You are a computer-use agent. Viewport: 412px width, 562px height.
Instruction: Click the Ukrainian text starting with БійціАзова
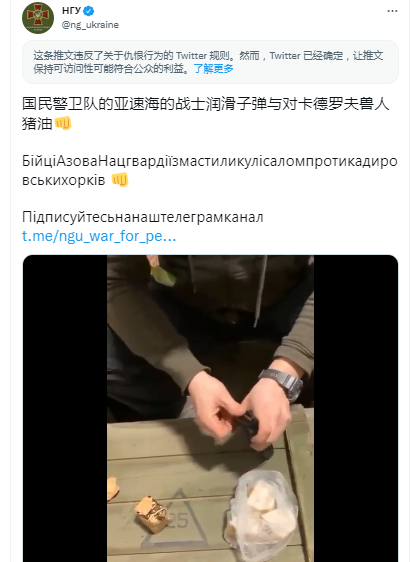(x=209, y=171)
